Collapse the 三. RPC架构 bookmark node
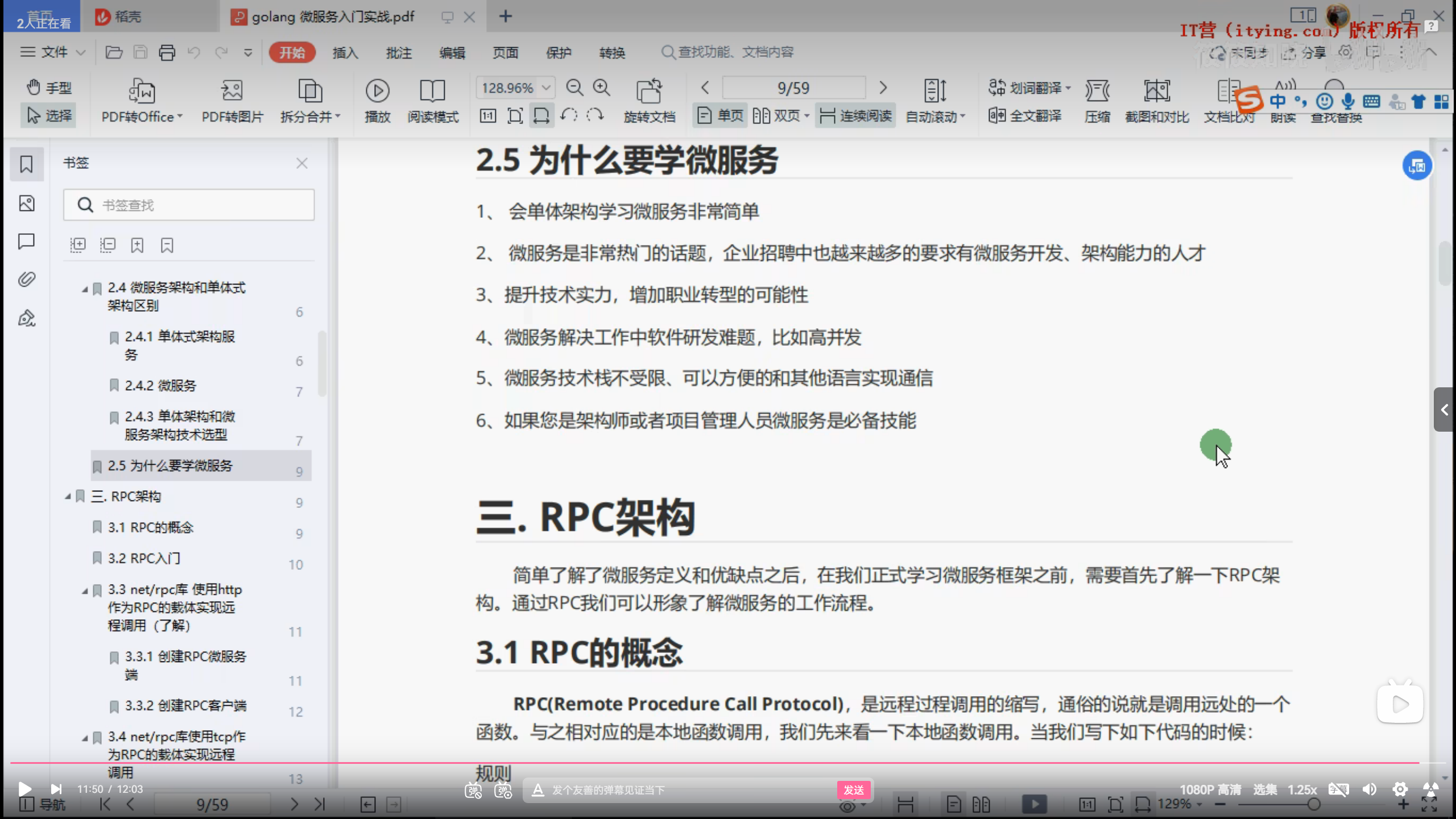 click(x=68, y=497)
